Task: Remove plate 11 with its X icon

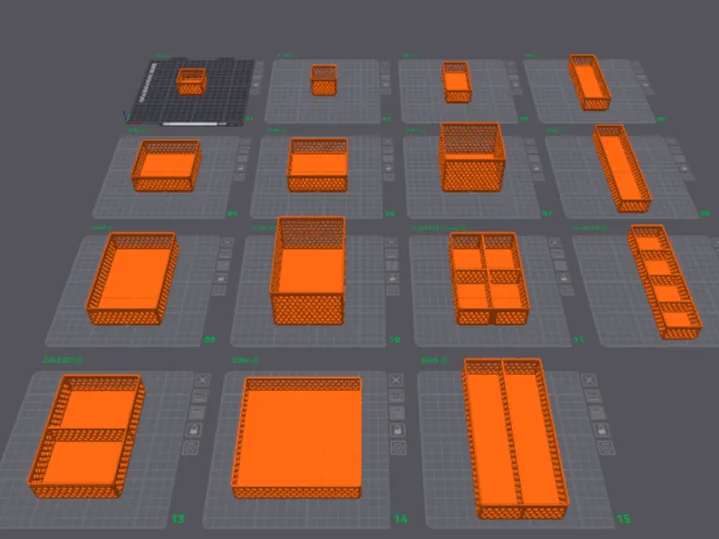Action: pos(554,242)
